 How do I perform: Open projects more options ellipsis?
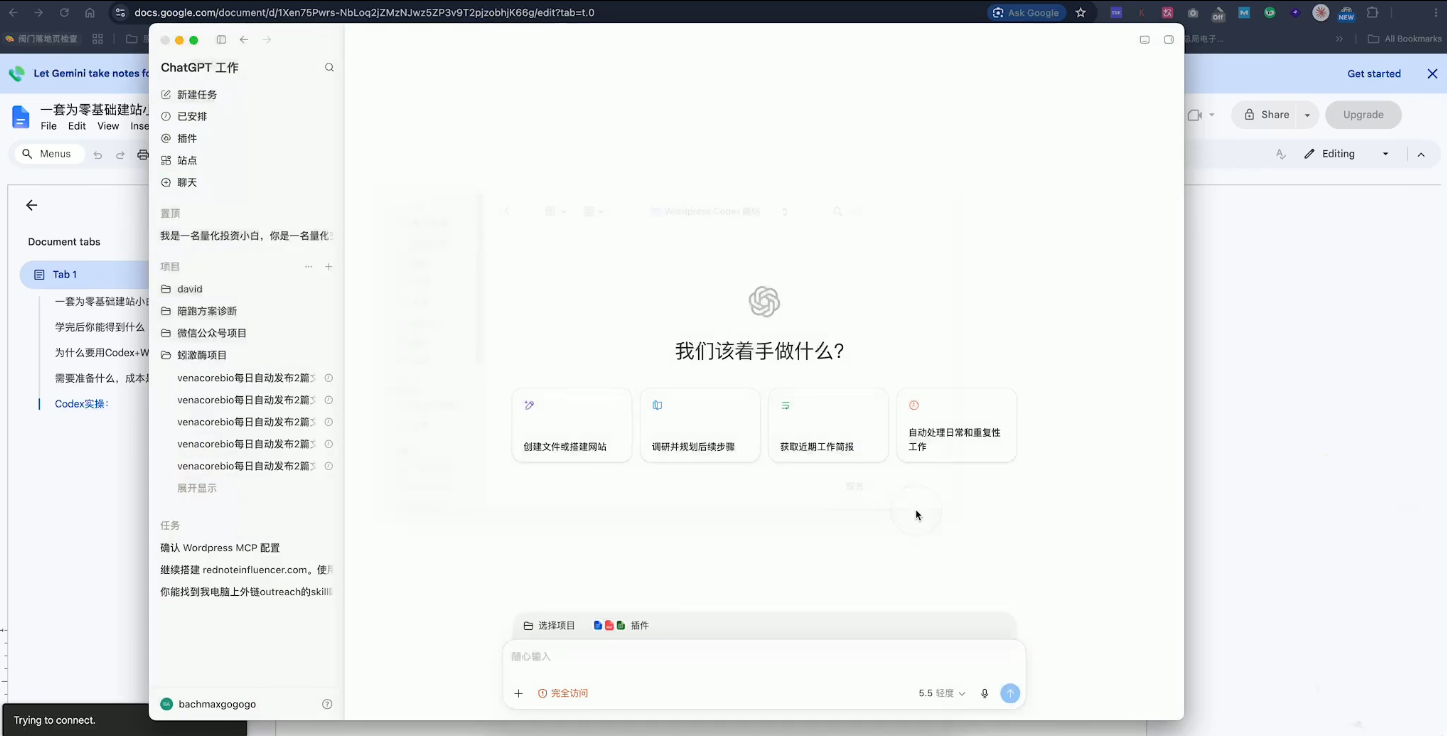[x=309, y=267]
